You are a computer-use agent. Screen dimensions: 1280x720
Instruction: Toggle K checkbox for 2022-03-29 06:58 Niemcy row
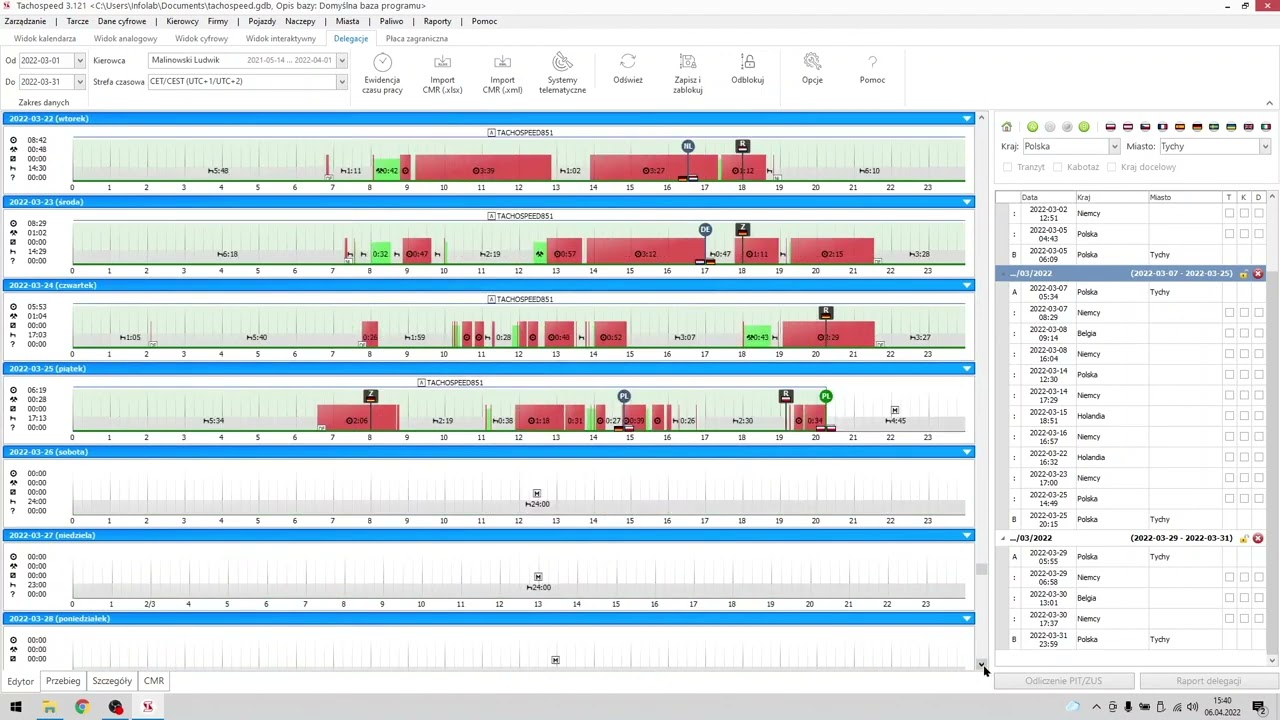click(1244, 577)
